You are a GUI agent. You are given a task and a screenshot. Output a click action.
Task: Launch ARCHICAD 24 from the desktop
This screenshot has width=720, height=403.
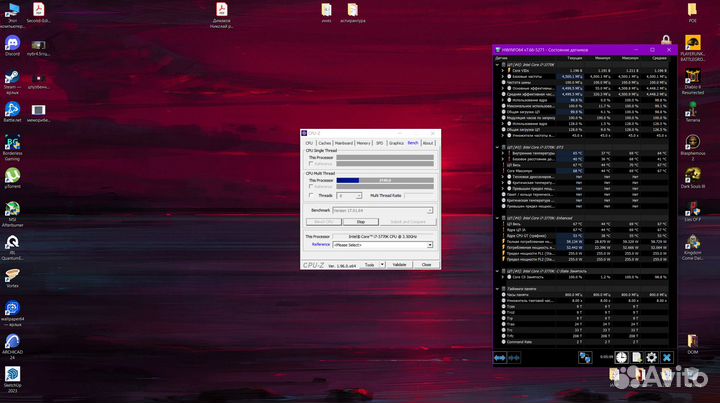(12, 347)
